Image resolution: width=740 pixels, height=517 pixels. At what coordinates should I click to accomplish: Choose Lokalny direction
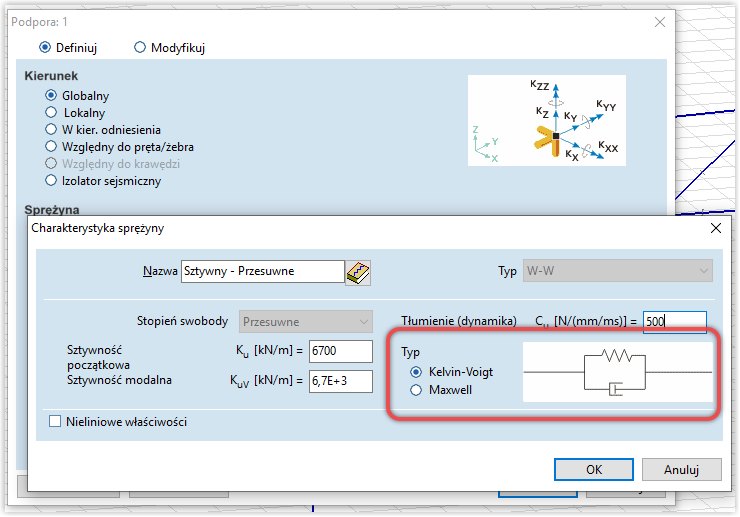coord(51,112)
